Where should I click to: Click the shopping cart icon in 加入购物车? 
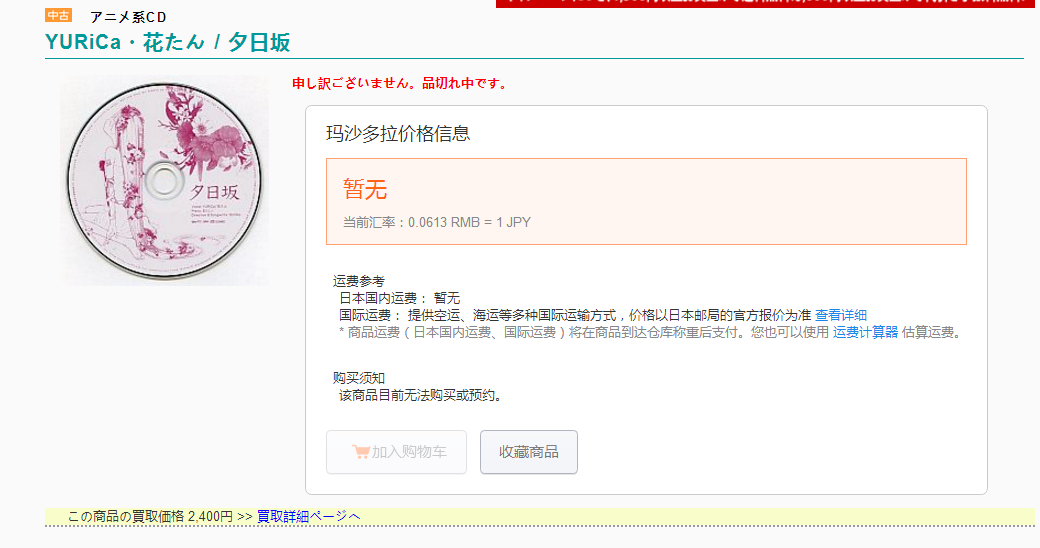click(360, 452)
